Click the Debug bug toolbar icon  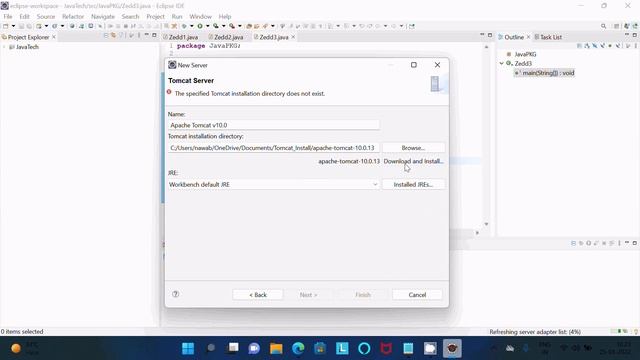point(184,26)
